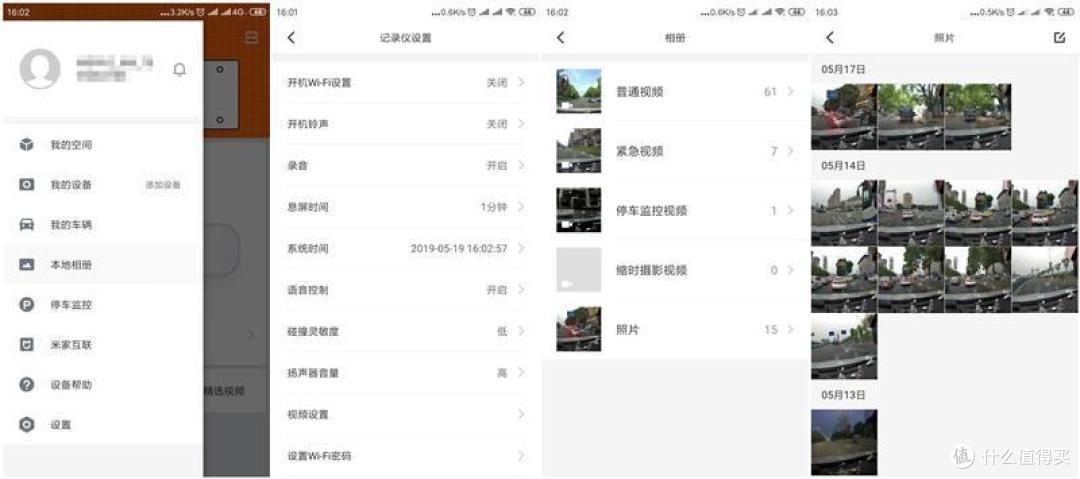Expand 视频设置 row chevron
Viewport: 1080px width, 479px height.
point(521,414)
